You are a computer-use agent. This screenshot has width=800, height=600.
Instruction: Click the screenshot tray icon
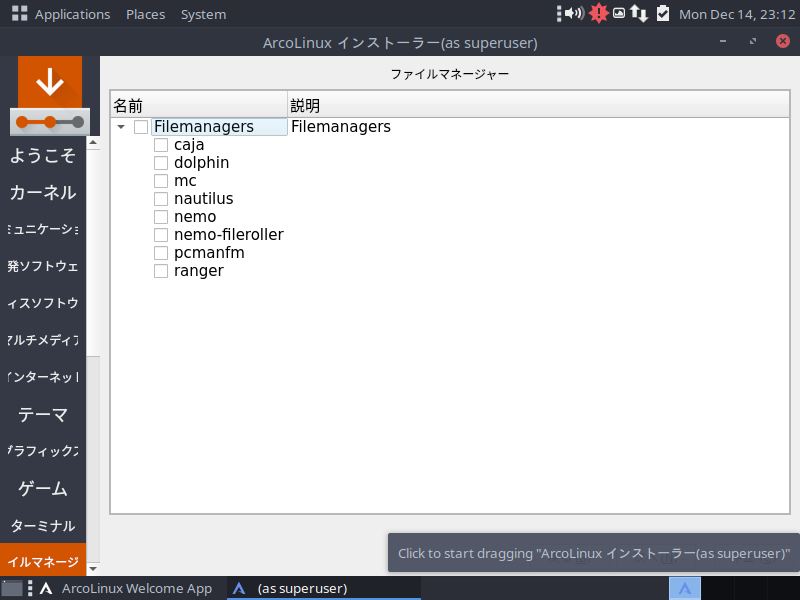619,13
